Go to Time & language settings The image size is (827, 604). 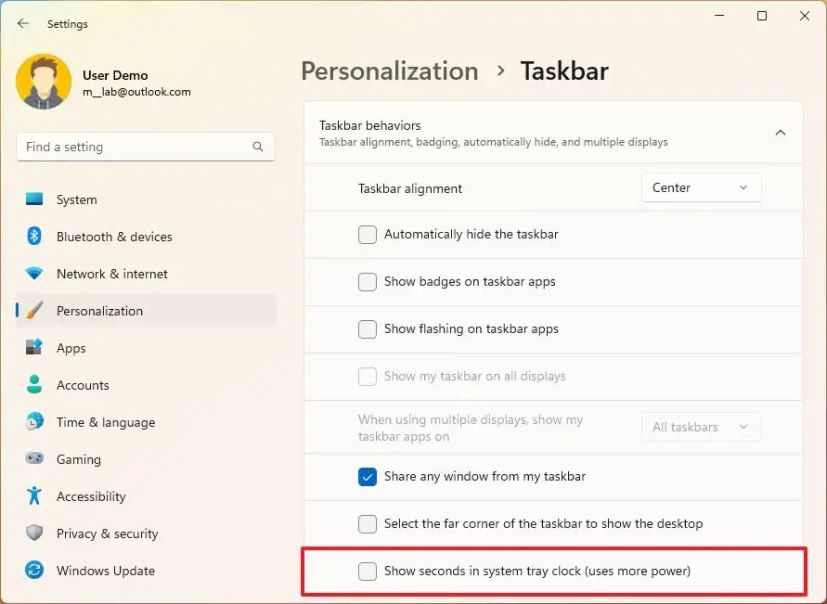point(105,422)
